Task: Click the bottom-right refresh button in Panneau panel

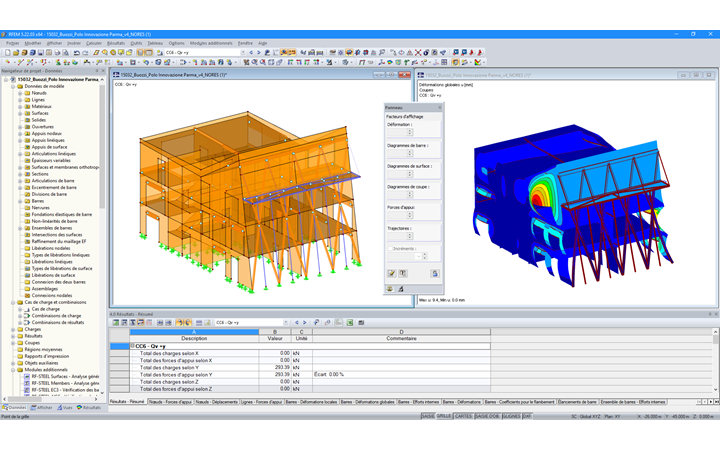Action: click(x=435, y=273)
